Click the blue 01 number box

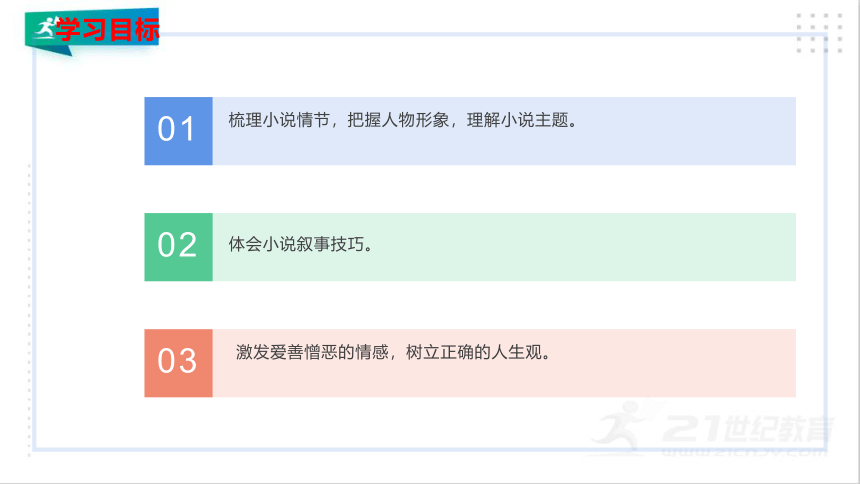coord(178,131)
